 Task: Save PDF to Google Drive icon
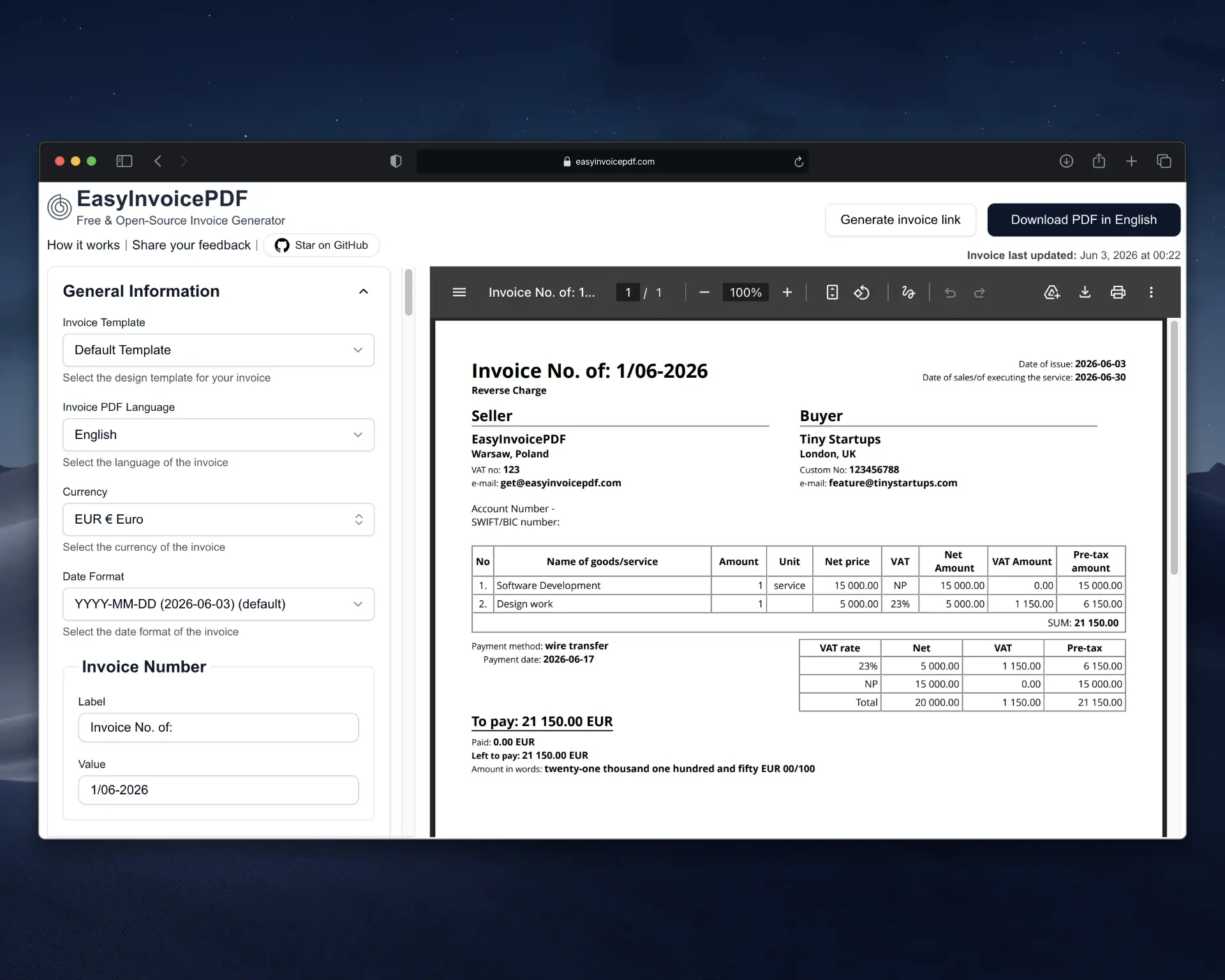point(1051,292)
